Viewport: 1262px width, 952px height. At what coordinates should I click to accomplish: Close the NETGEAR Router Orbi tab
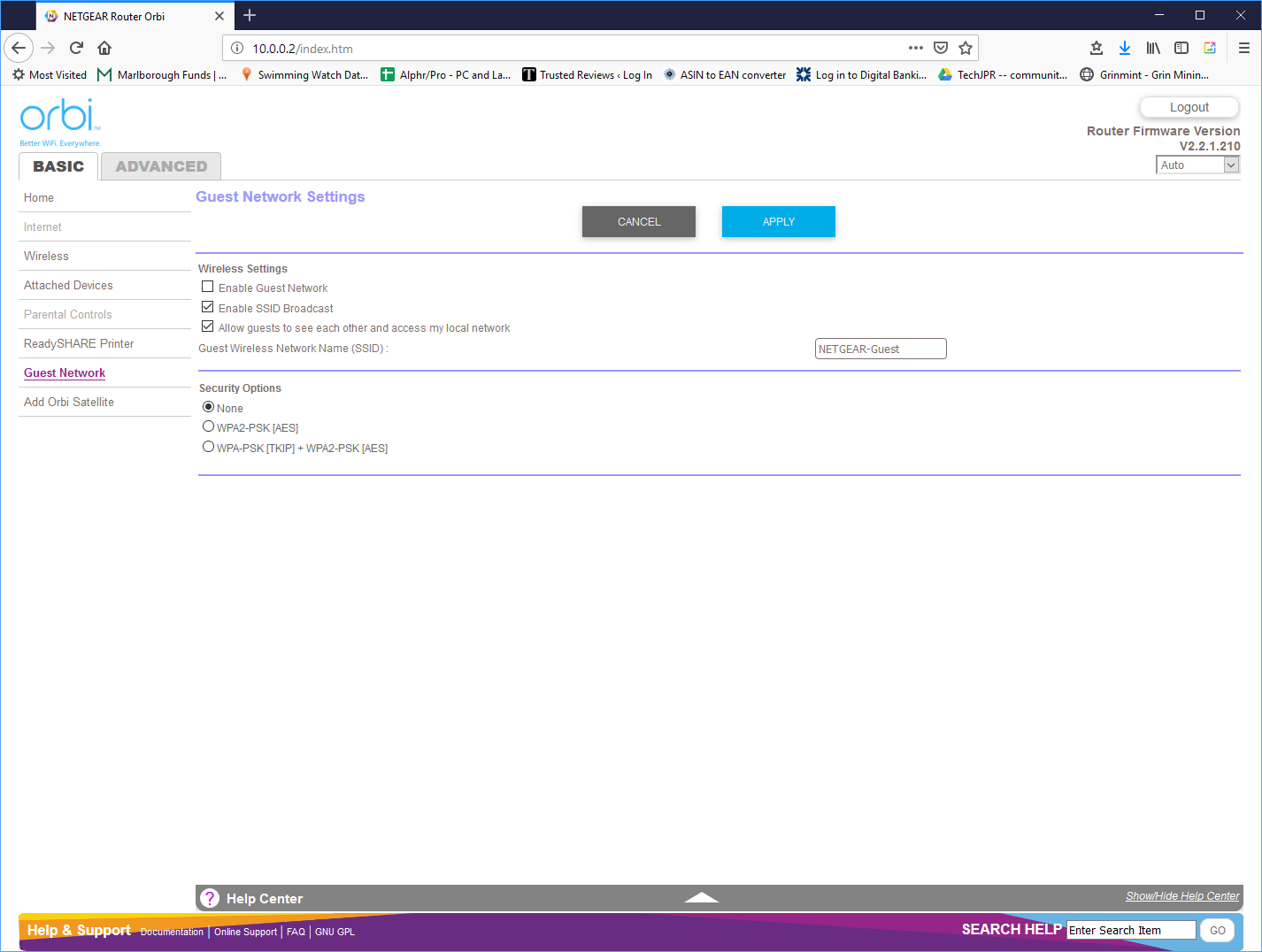pos(219,16)
